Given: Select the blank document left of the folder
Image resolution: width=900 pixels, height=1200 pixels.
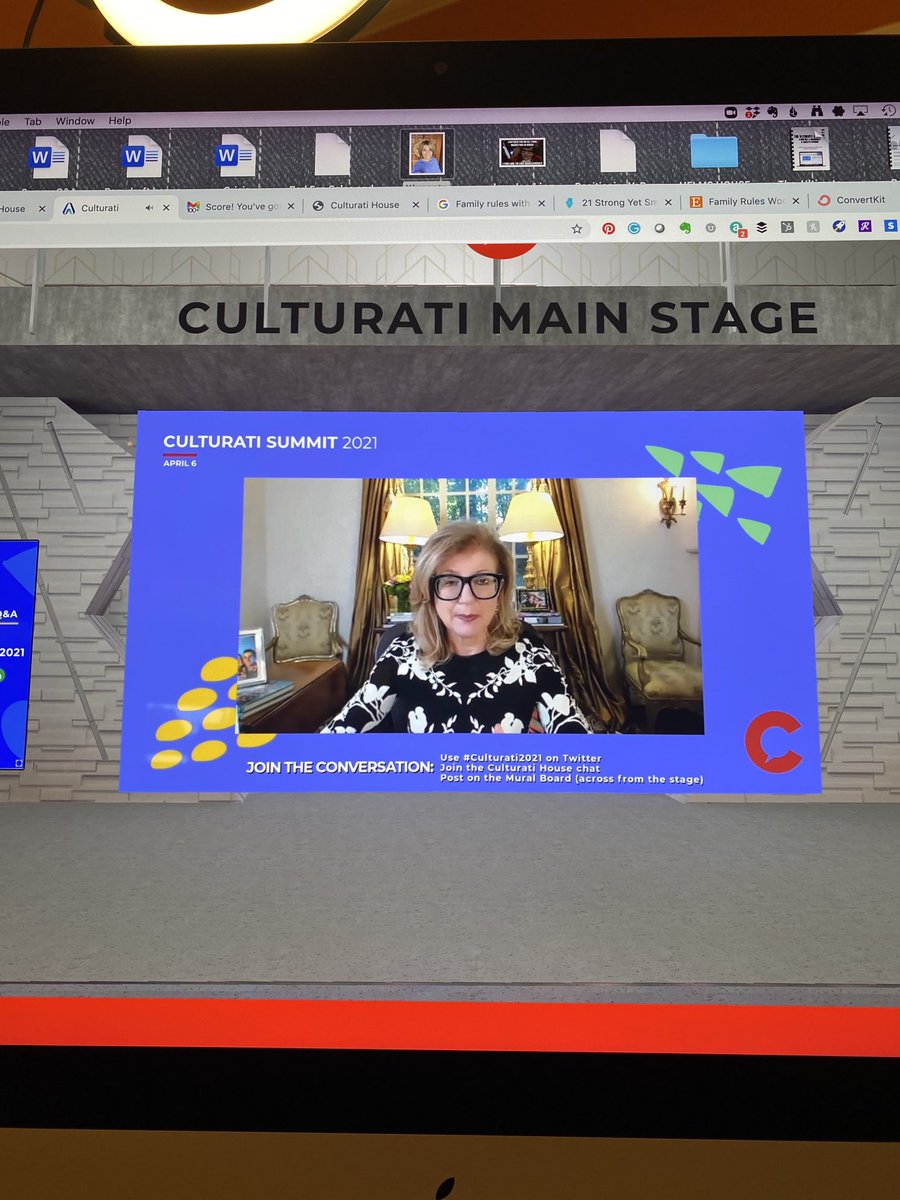Looking at the screenshot, I should 618,151.
